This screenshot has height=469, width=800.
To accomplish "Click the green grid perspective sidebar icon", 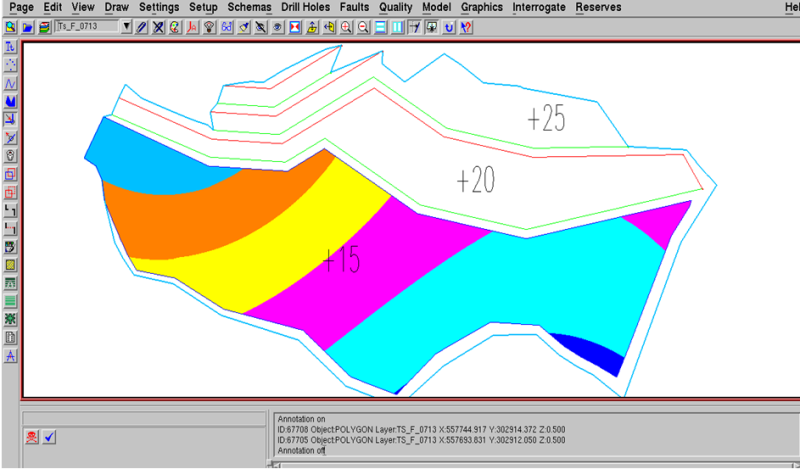I will point(10,283).
